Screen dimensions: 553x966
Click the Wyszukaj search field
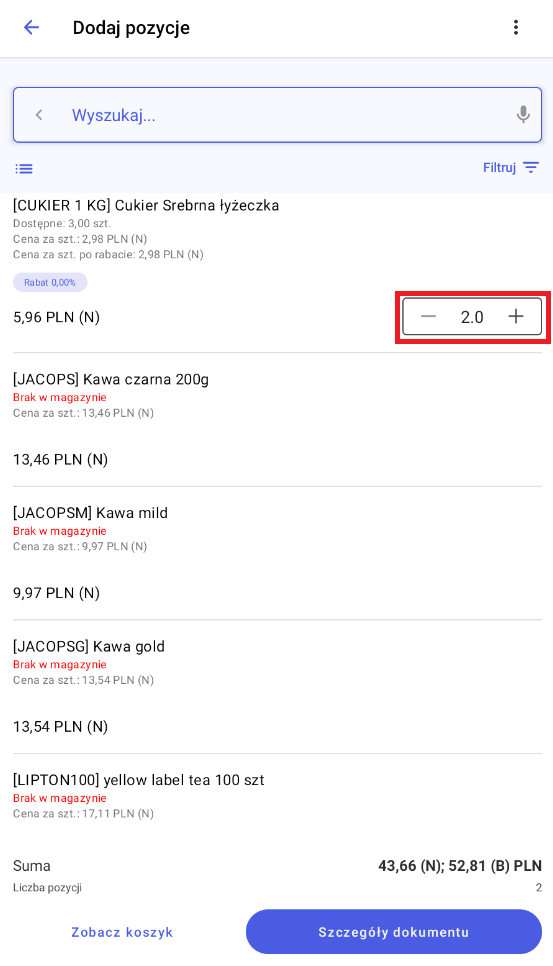(277, 115)
